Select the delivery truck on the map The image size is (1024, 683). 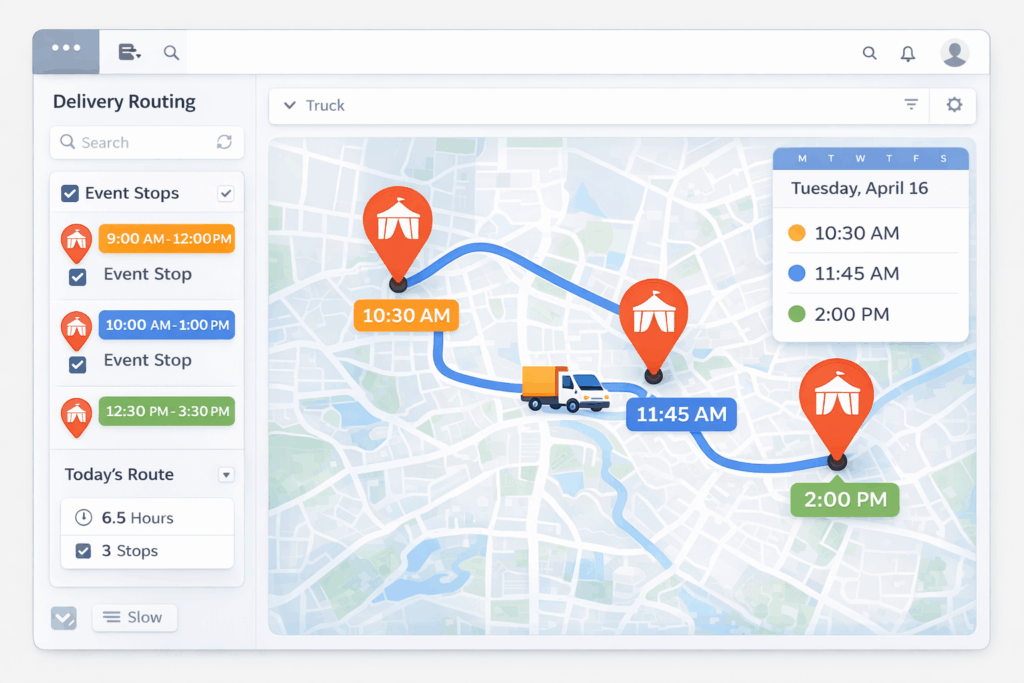[x=566, y=387]
